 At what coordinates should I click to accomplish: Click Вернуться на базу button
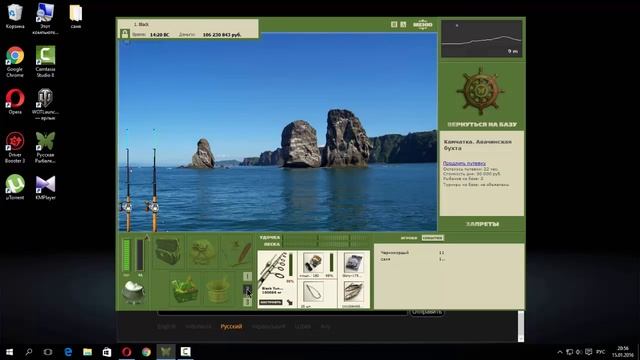coord(482,124)
